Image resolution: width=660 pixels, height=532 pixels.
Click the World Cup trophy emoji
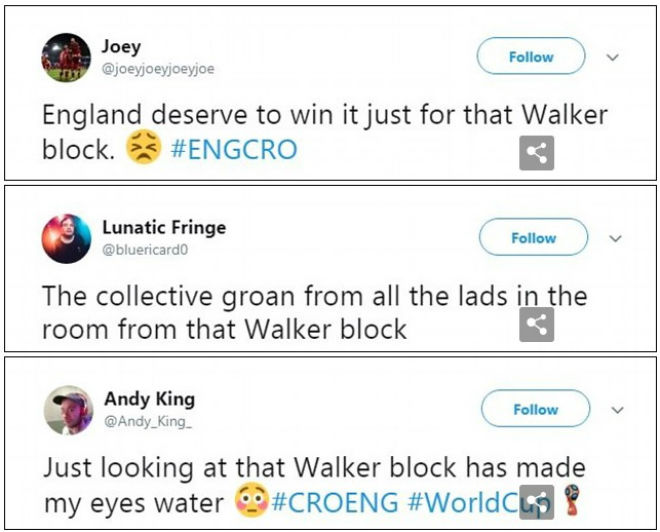point(572,500)
